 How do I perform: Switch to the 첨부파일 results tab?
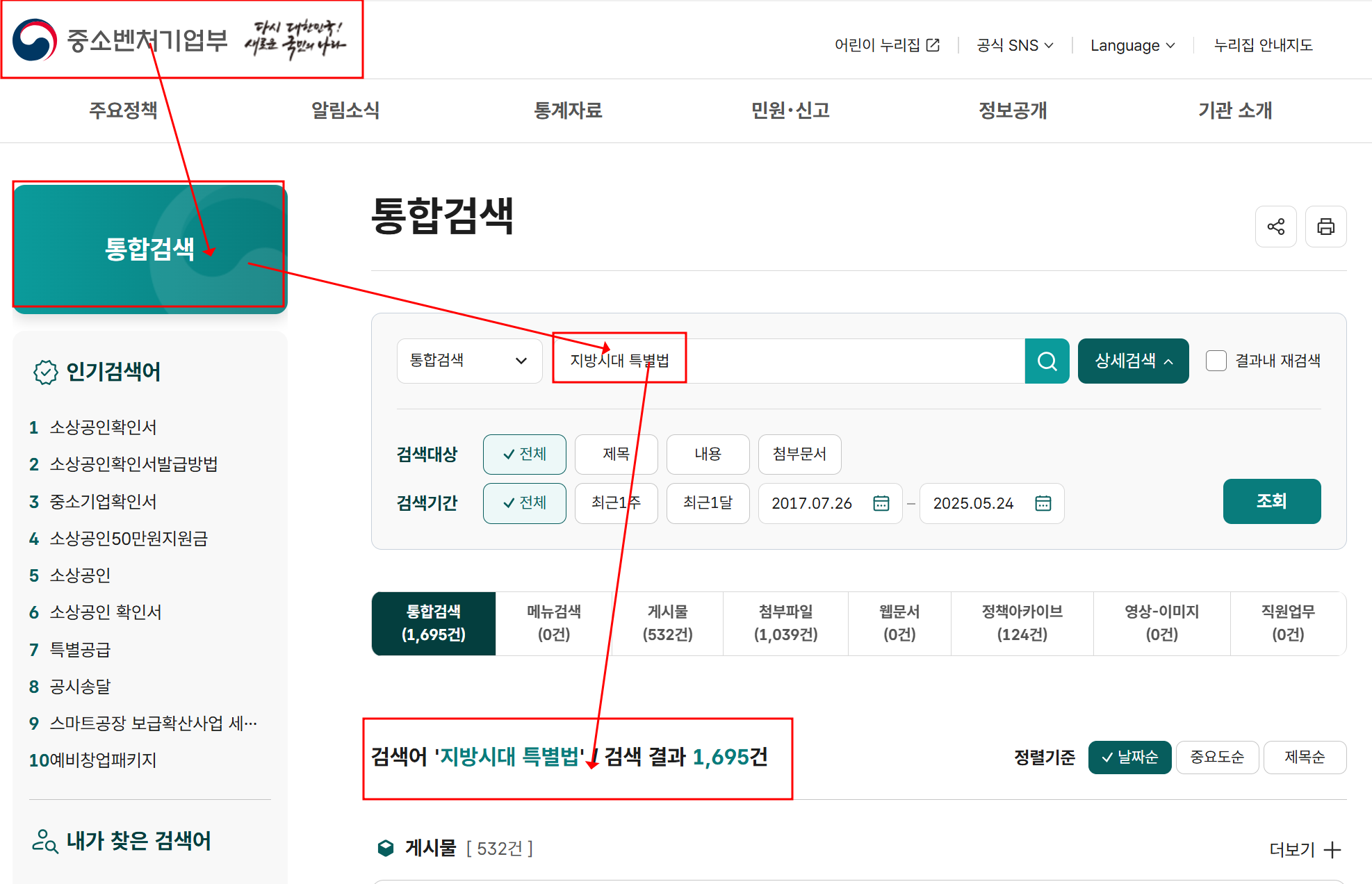point(785,623)
